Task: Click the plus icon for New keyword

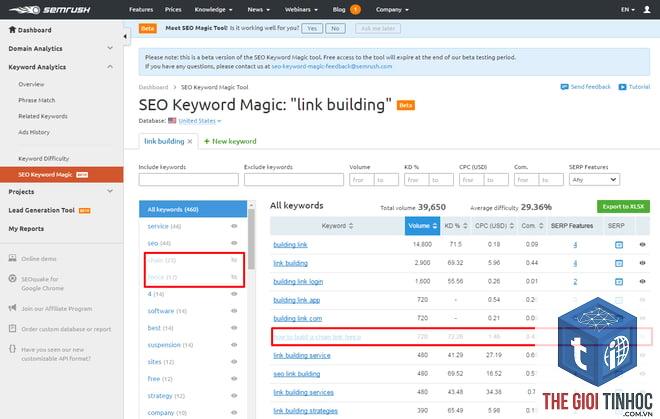Action: tap(207, 141)
